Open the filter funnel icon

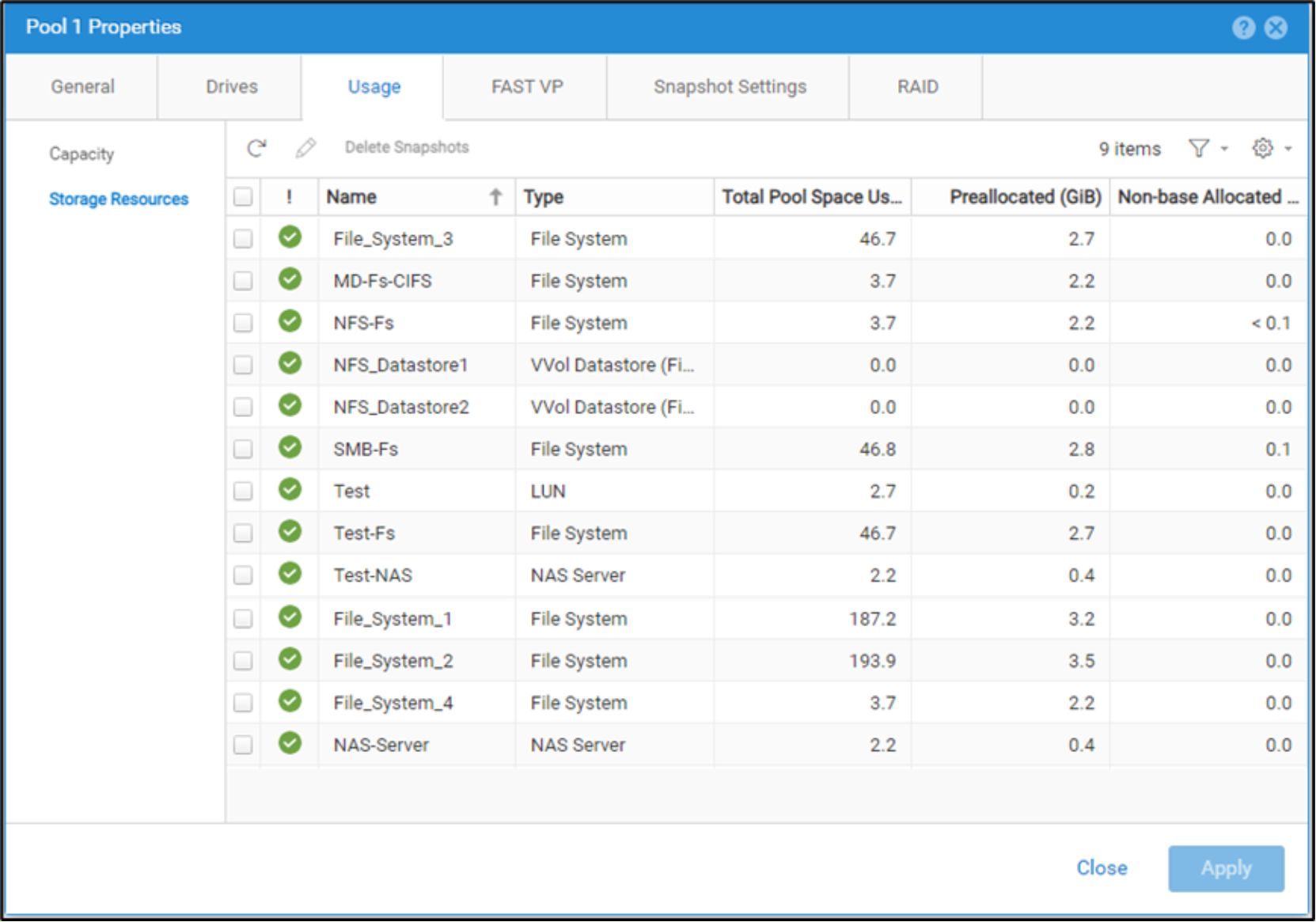tap(1199, 148)
